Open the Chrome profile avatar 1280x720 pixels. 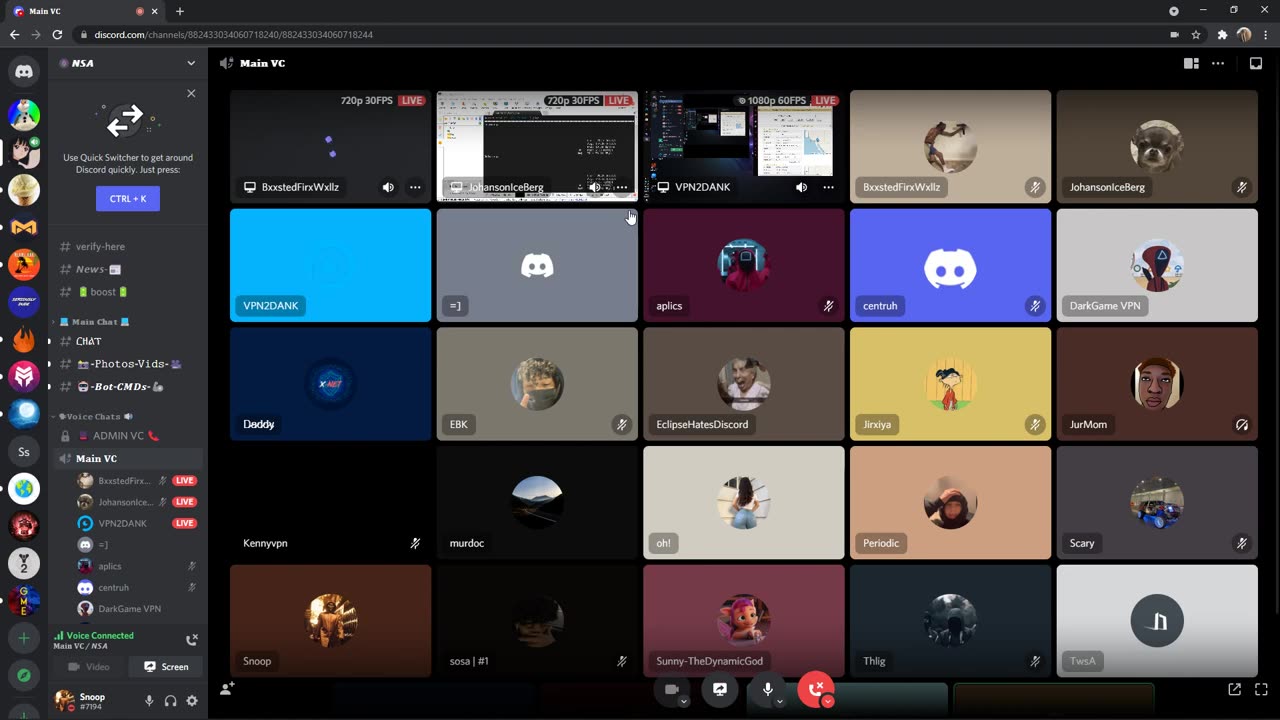pyautogui.click(x=1244, y=35)
